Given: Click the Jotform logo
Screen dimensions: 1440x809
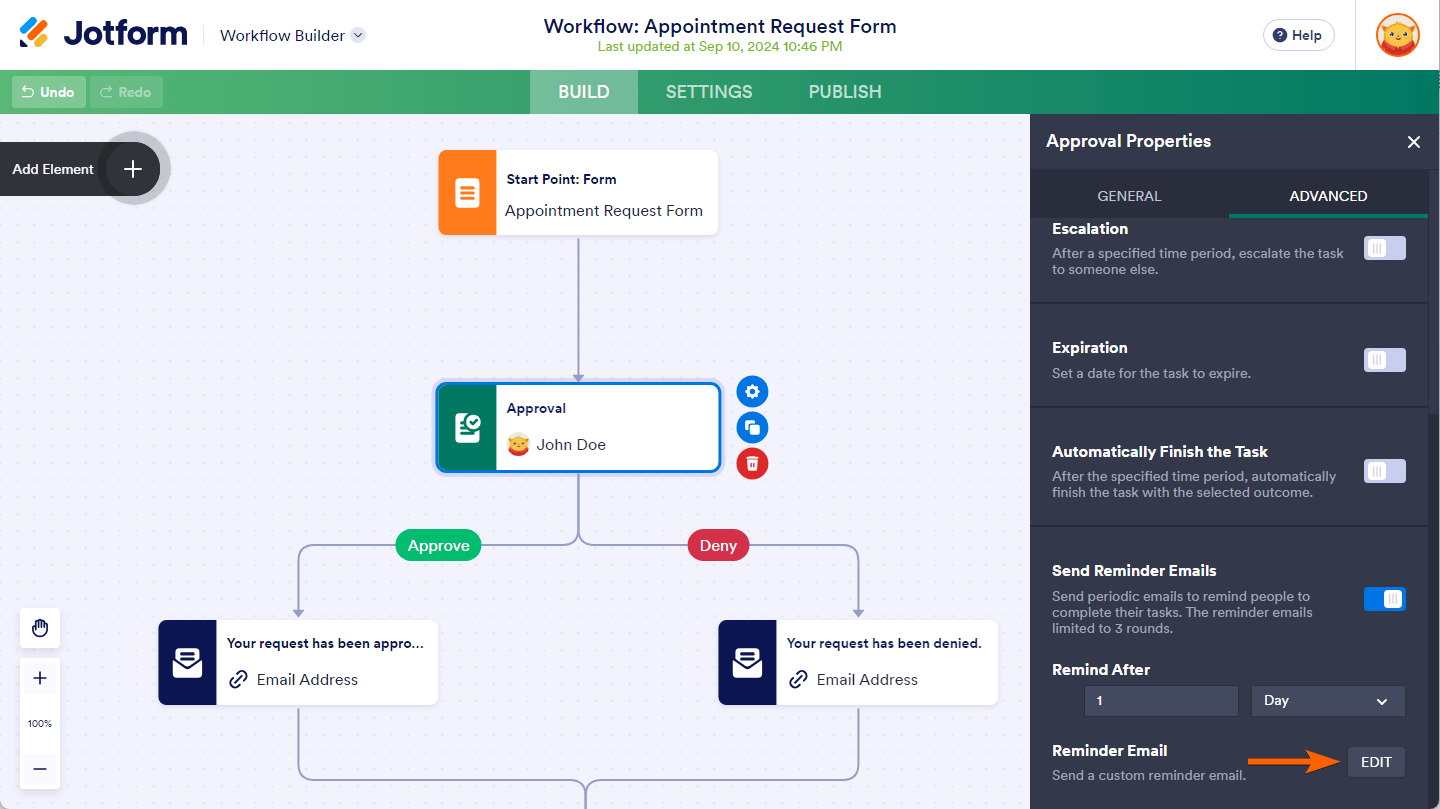Looking at the screenshot, I should (103, 34).
